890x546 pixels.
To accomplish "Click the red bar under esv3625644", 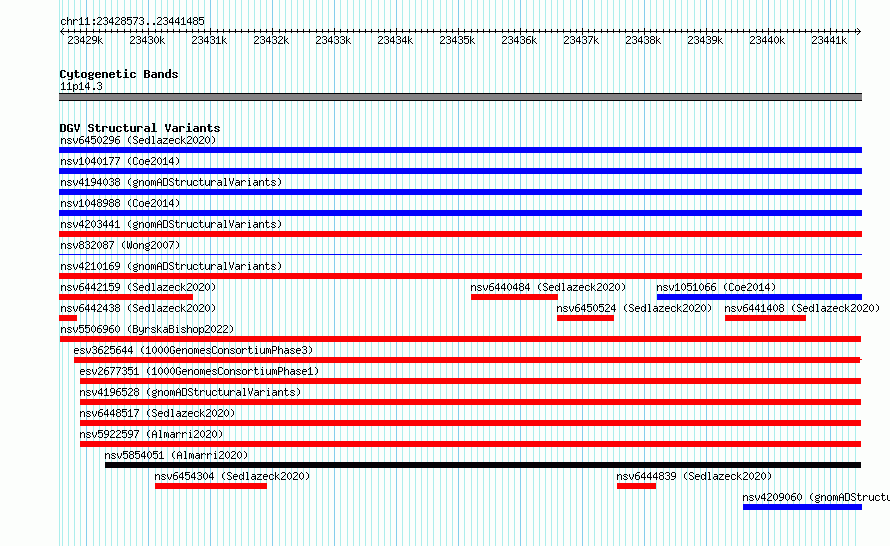I will pos(467,360).
